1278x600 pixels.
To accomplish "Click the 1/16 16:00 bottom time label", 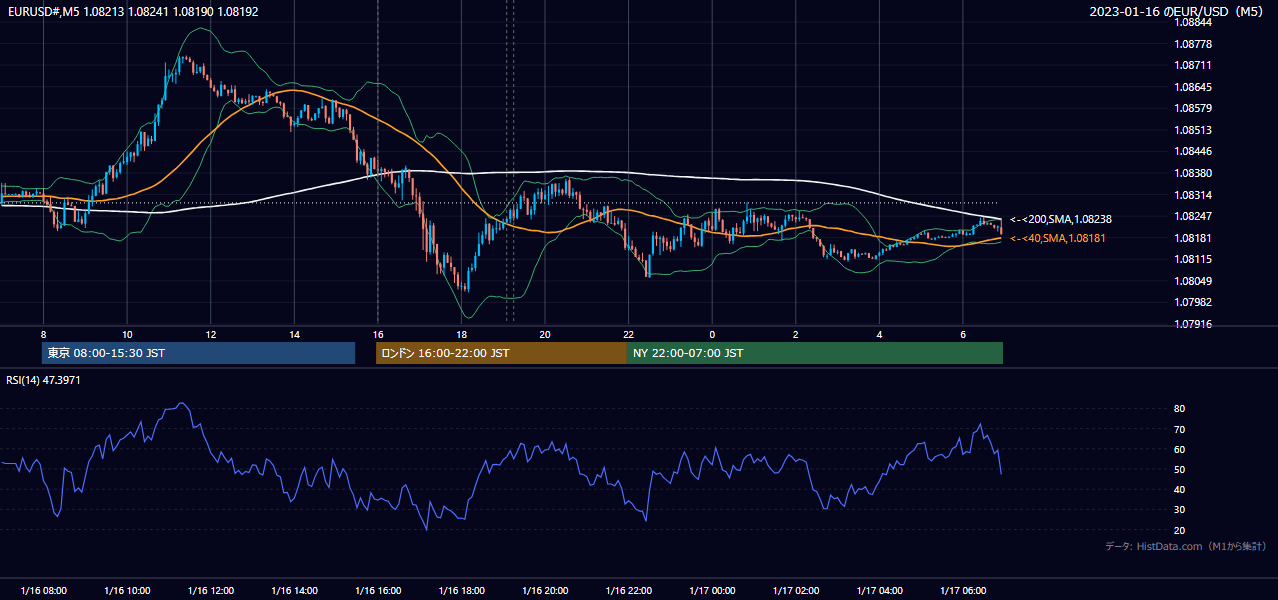I will 378,591.
